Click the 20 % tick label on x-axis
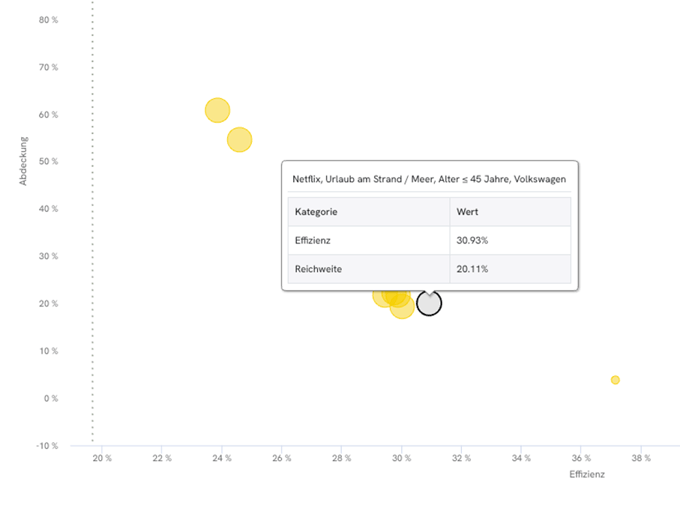Image resolution: width=680 pixels, height=511 pixels. pos(102,458)
